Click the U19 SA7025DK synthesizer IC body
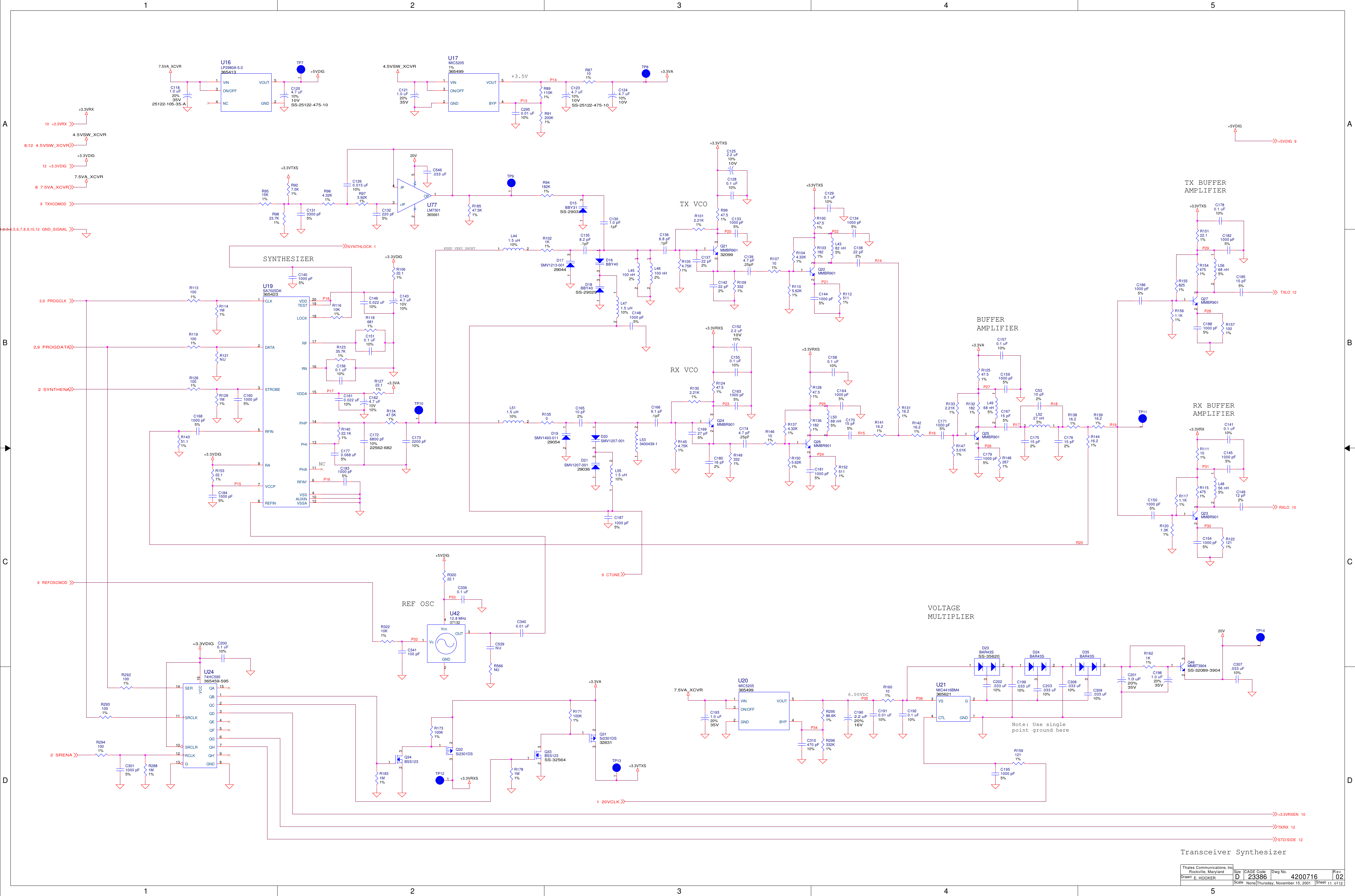 (x=286, y=402)
